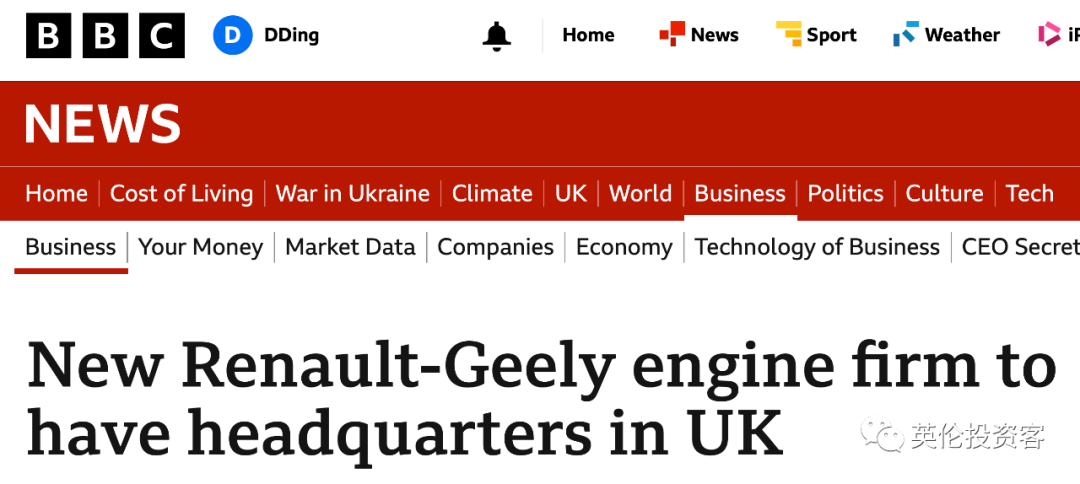1080x484 pixels.
Task: Switch to Market Data sub-tab
Action: point(350,247)
